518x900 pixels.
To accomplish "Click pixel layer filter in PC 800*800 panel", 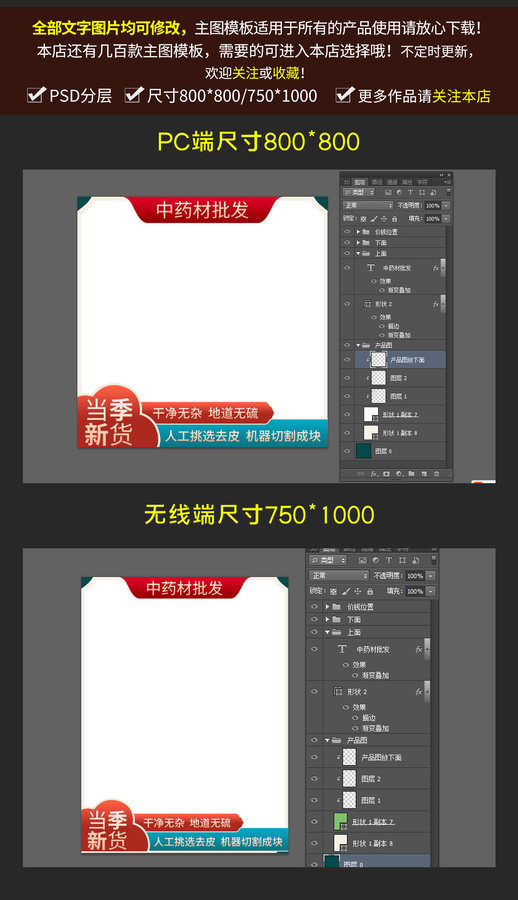I will (388, 192).
